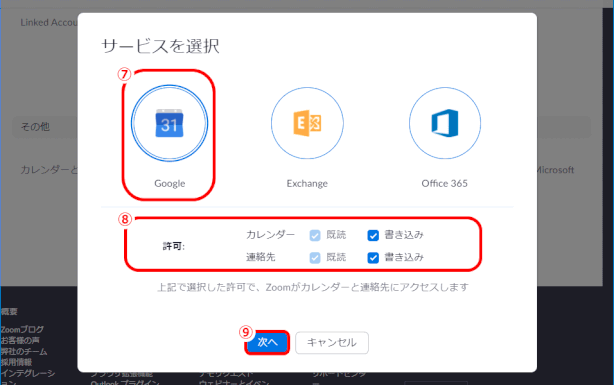Toggle contacts 連絡先 書き込み checkbox
The height and width of the screenshot is (385, 614).
click(x=373, y=258)
